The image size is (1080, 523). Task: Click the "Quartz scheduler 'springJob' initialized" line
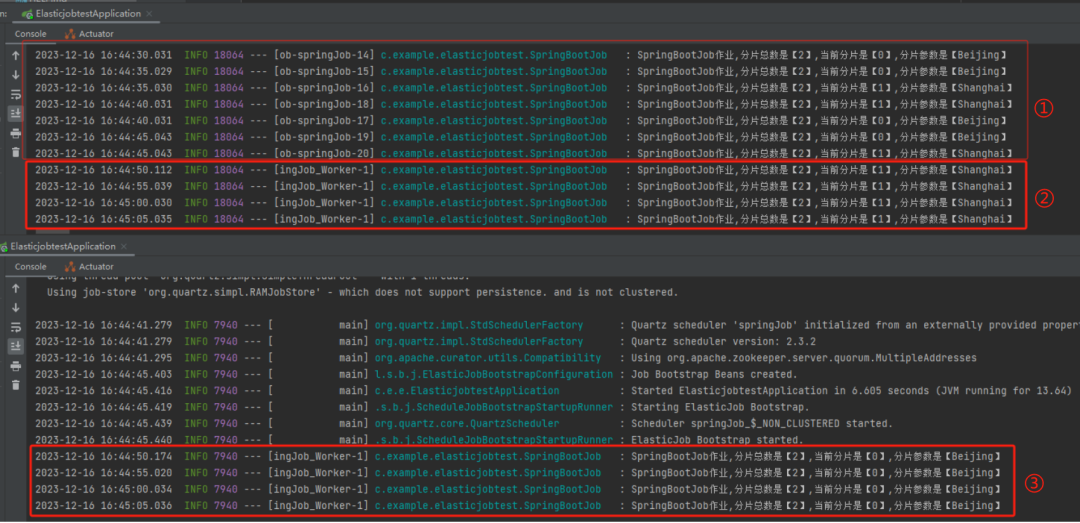click(557, 325)
